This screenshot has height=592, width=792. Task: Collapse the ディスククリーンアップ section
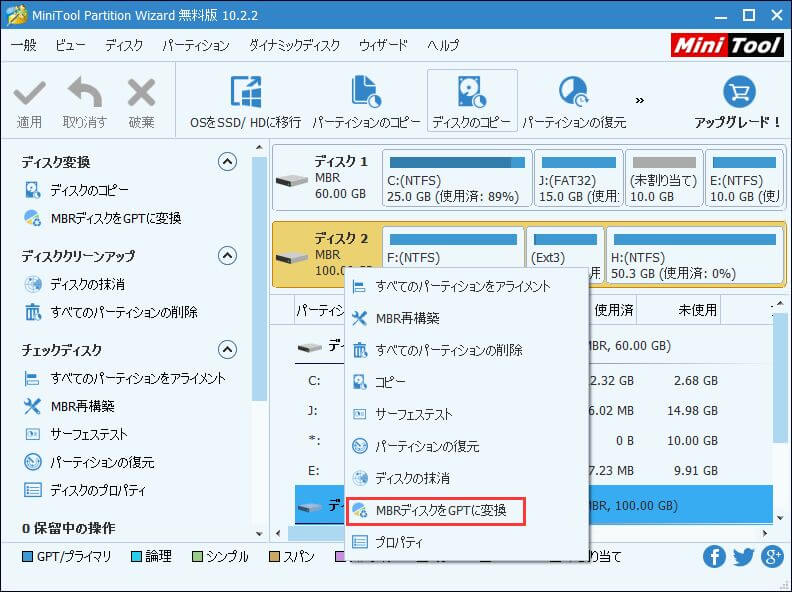click(227, 256)
